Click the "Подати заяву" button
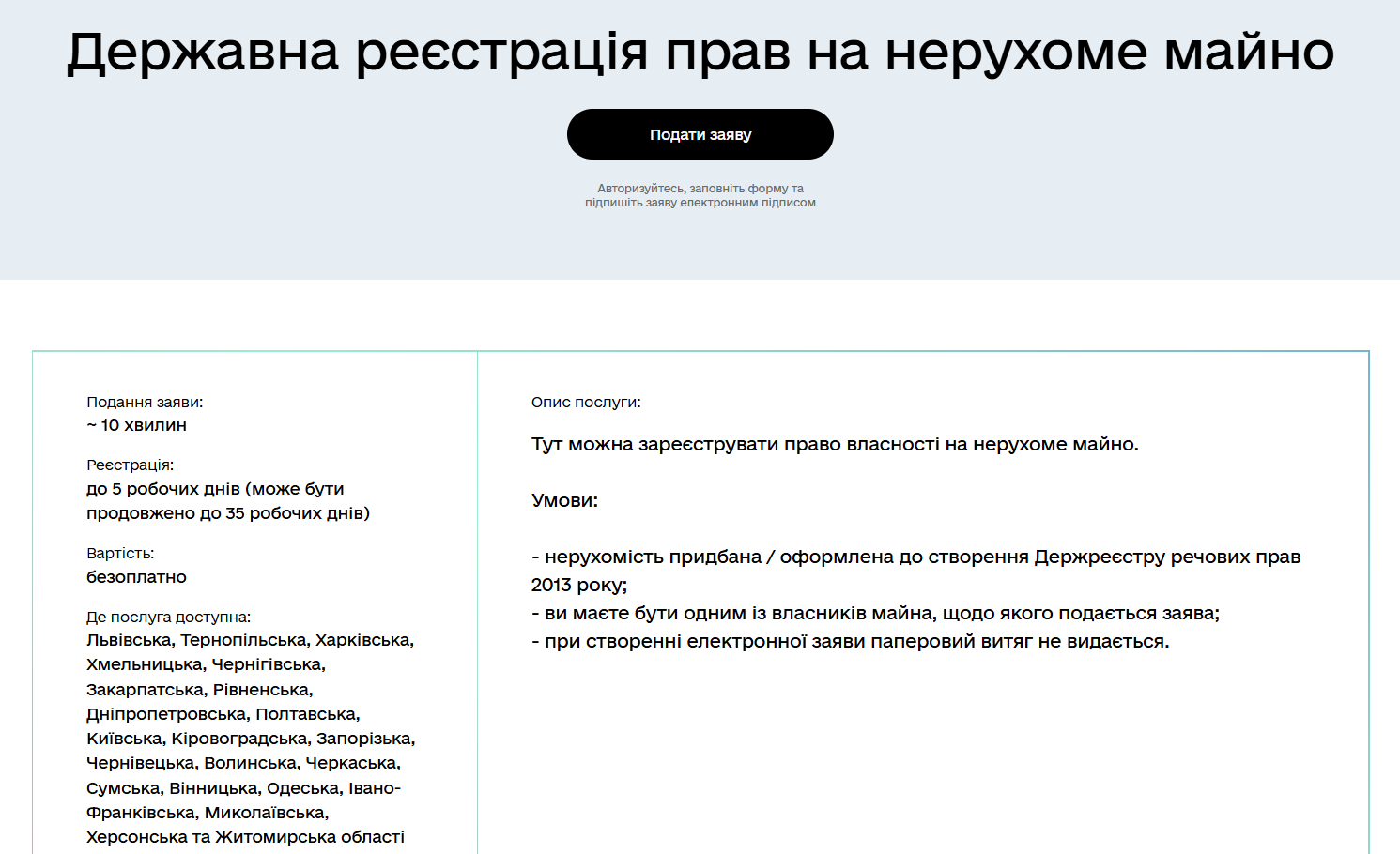Viewport: 1400px width, 854px height. click(700, 134)
